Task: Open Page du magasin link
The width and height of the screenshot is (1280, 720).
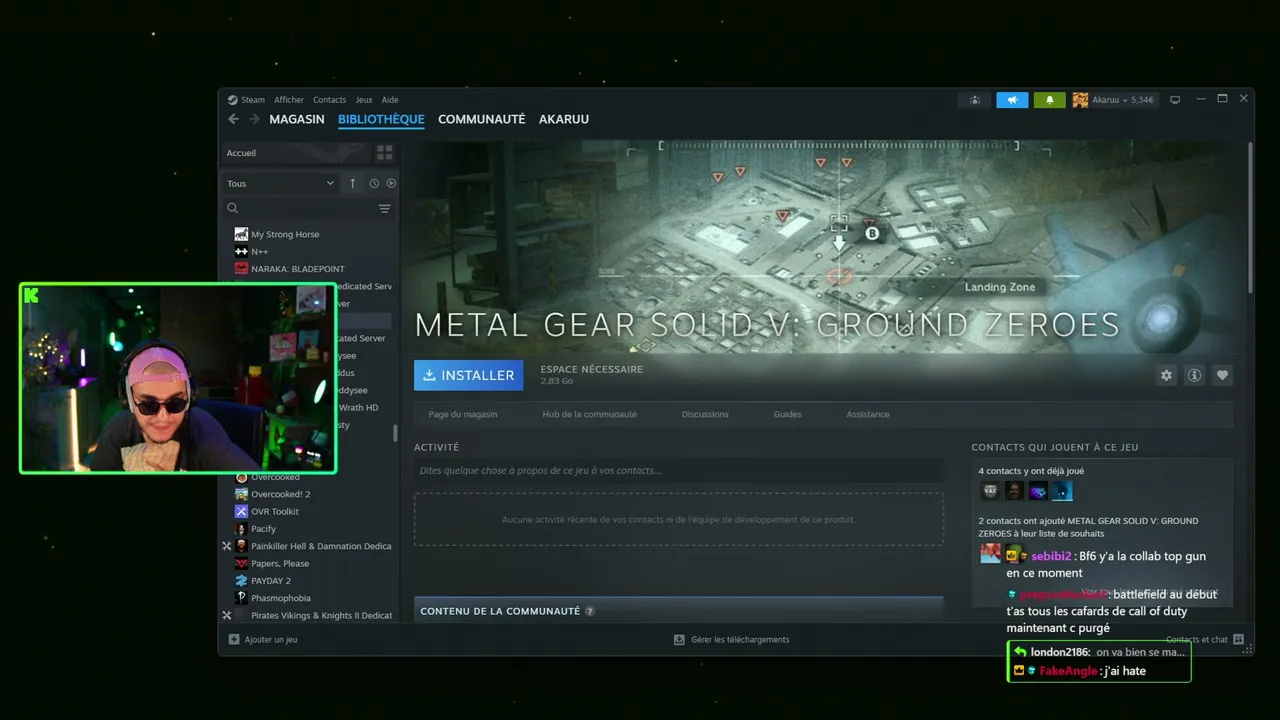Action: (x=463, y=414)
